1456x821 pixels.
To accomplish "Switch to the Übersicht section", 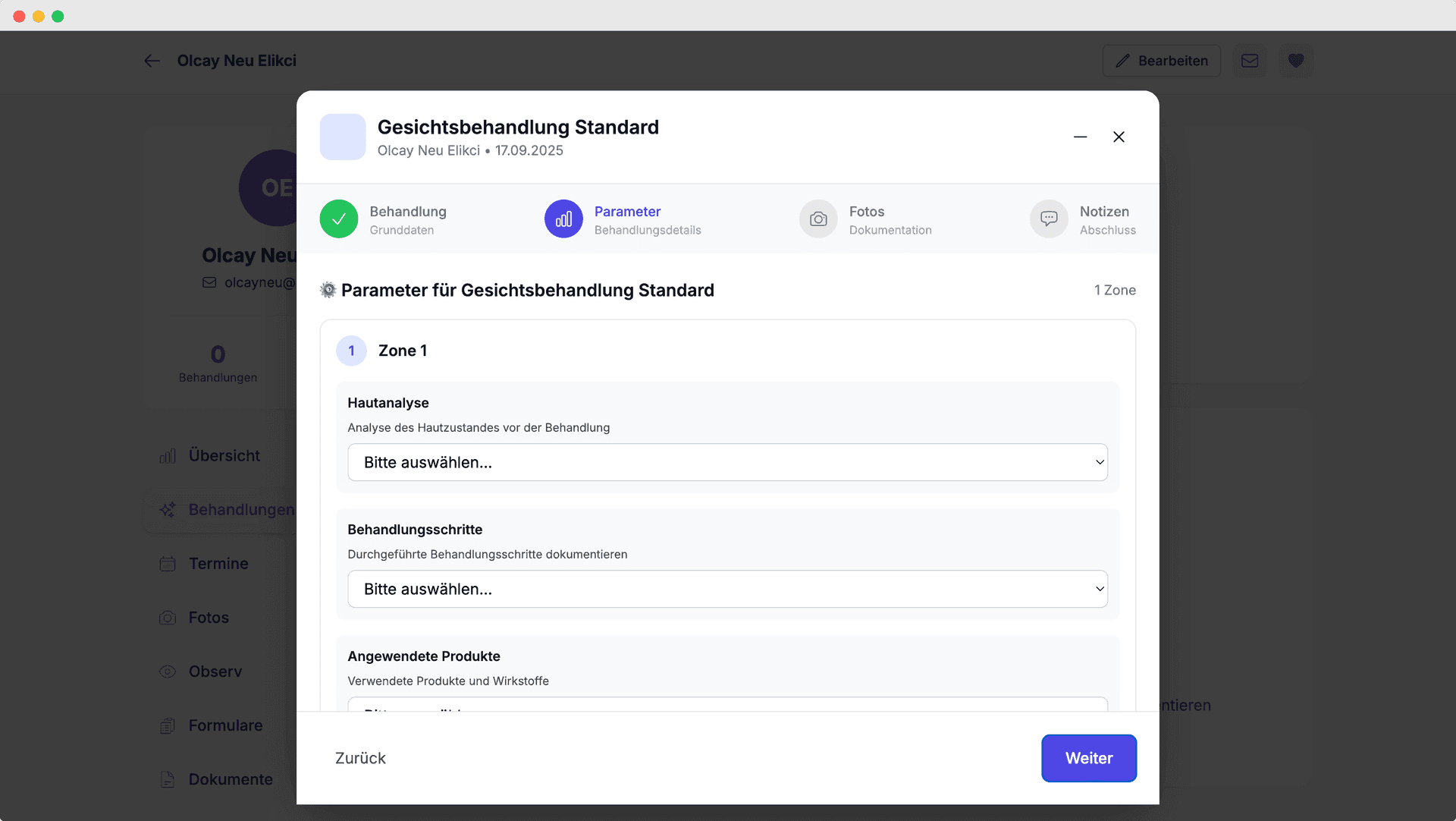I will coord(224,455).
